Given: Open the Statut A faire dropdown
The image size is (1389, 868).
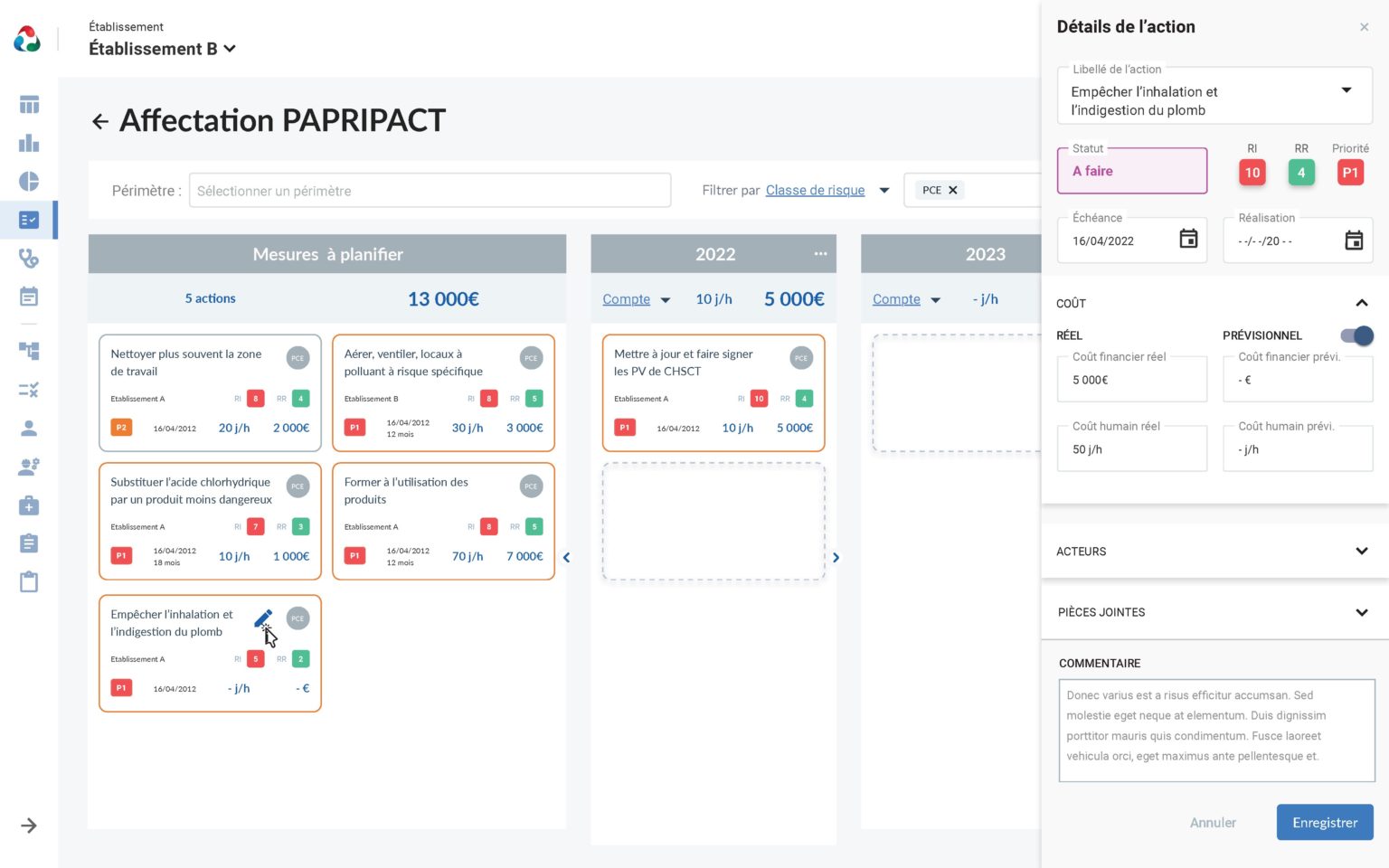Looking at the screenshot, I should (x=1132, y=171).
